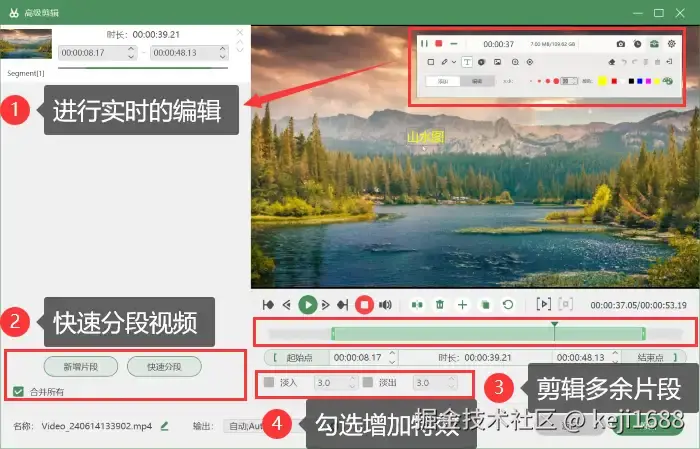Open the 输出 format dropdown
This screenshot has width=700, height=449.
pyautogui.click(x=245, y=426)
